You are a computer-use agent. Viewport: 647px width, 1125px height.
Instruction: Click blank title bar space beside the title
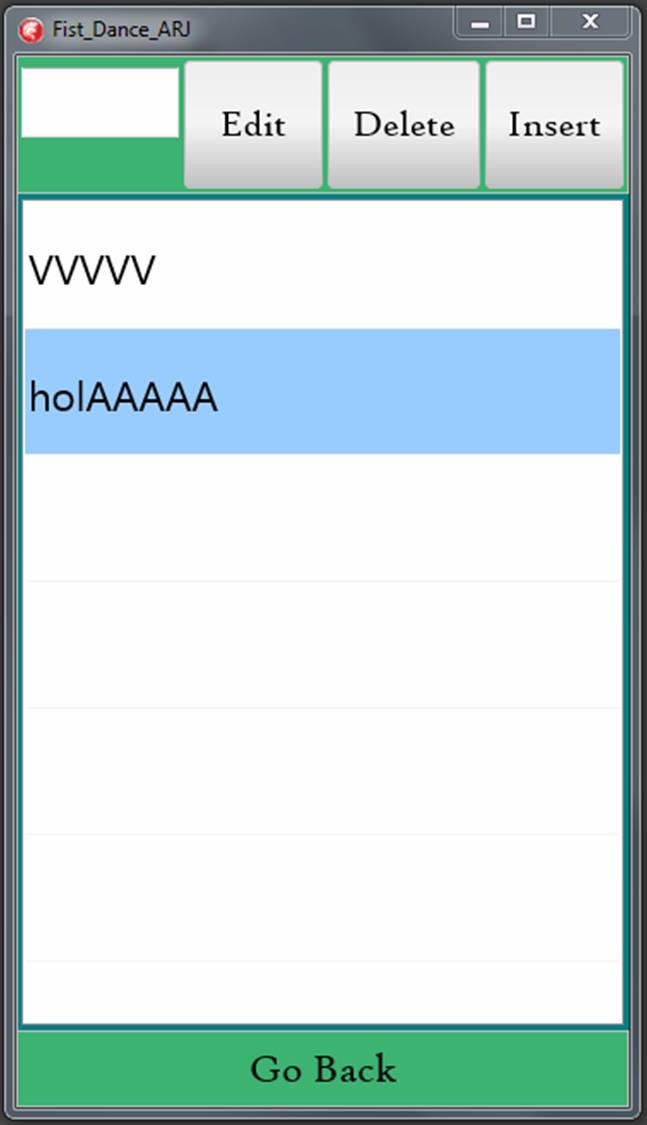(323, 30)
